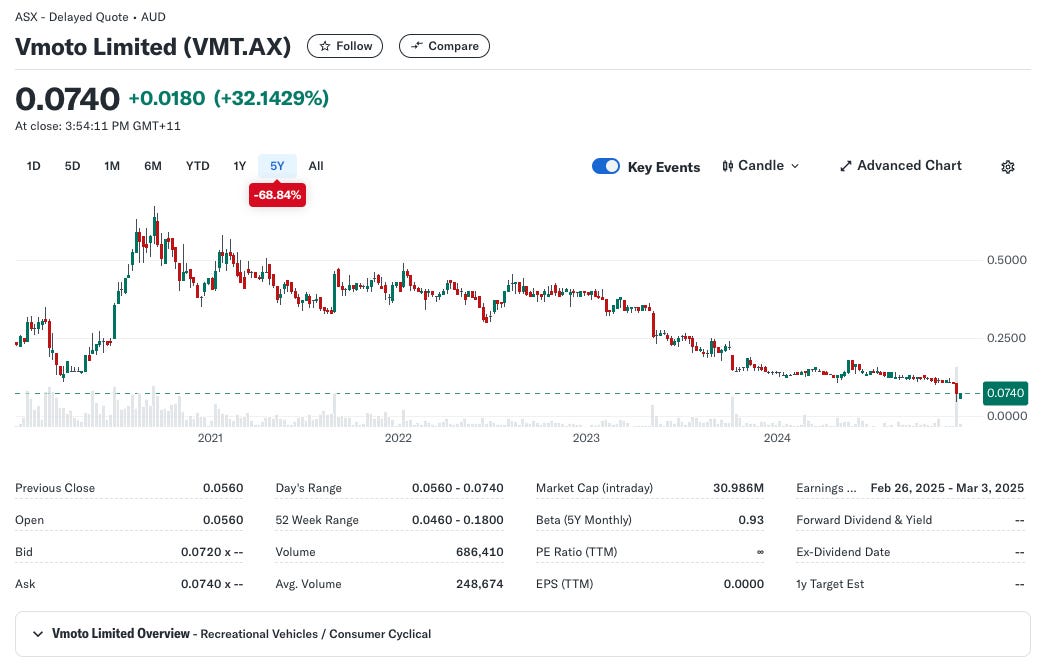
Task: Click Recreational Vehicles / Consumer Cyclical text
Action: (315, 634)
